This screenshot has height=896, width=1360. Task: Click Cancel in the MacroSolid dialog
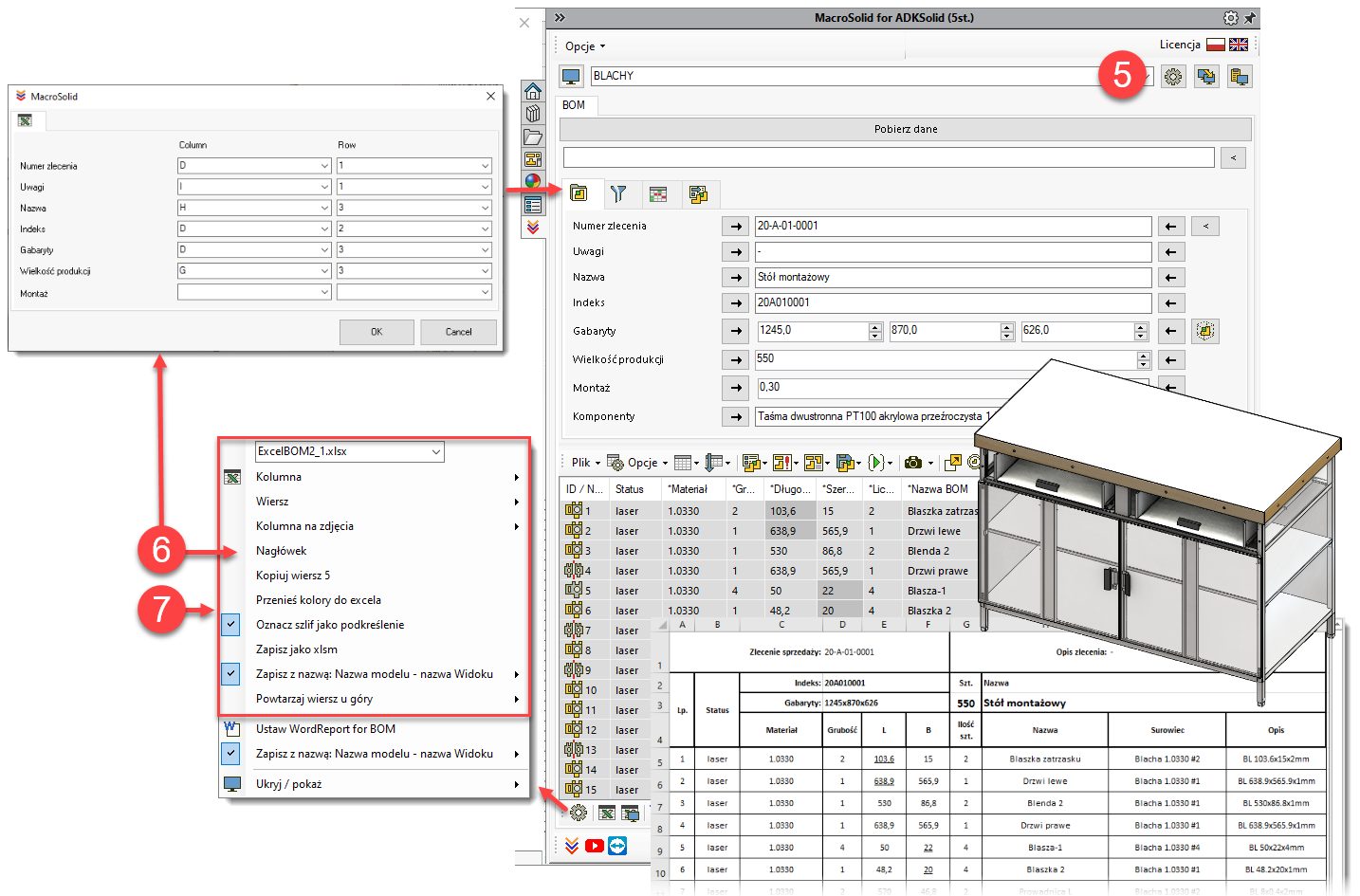(459, 332)
